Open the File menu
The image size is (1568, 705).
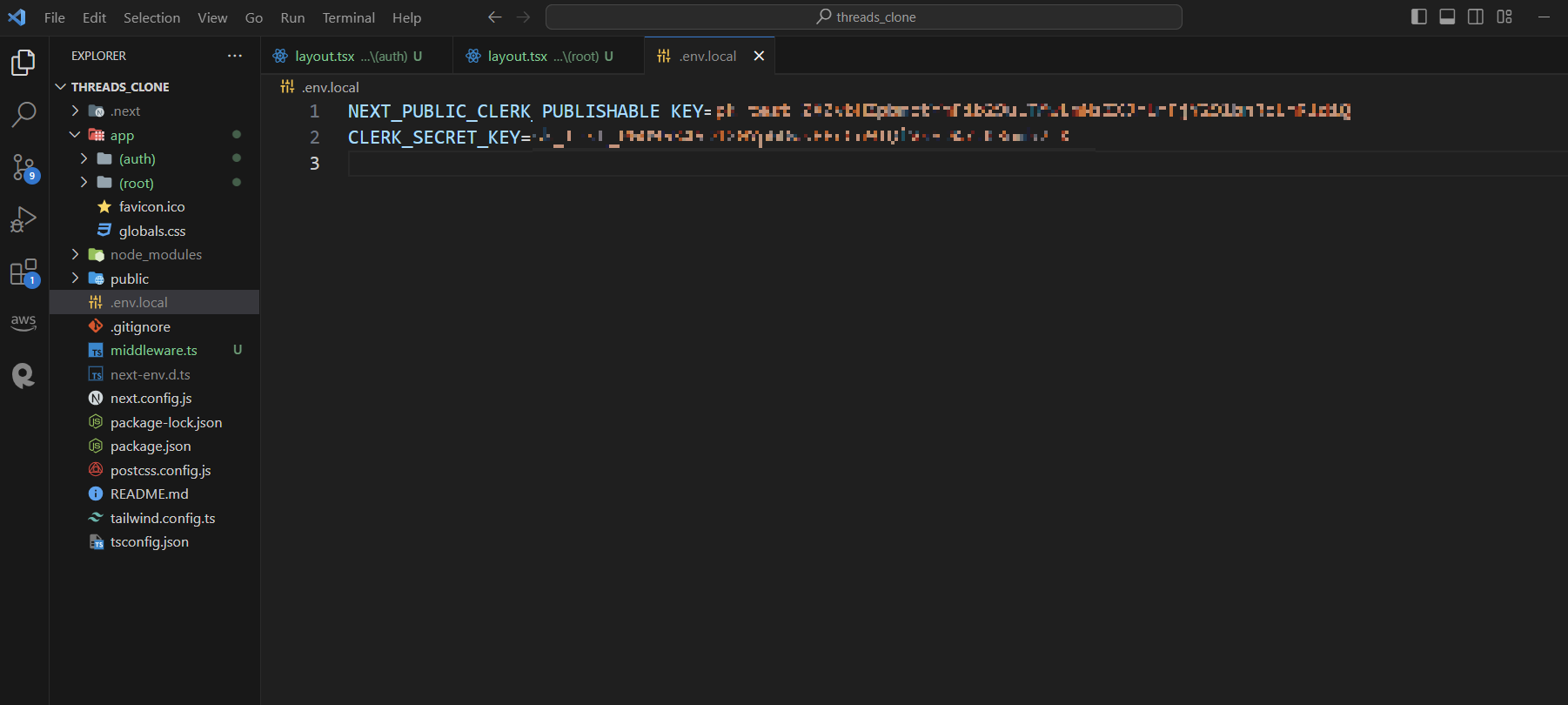[x=55, y=17]
